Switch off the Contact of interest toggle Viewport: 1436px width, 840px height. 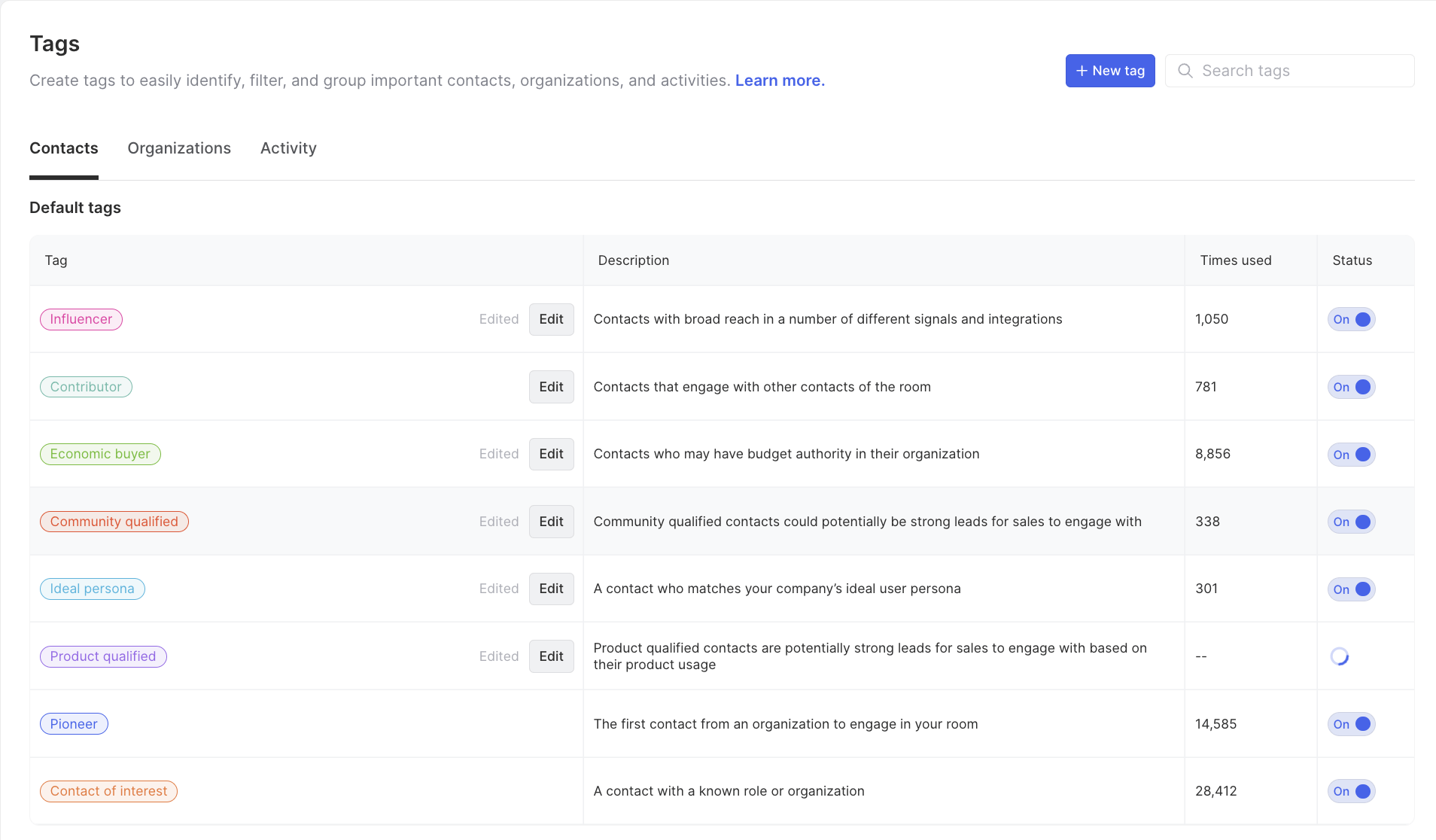[1352, 791]
